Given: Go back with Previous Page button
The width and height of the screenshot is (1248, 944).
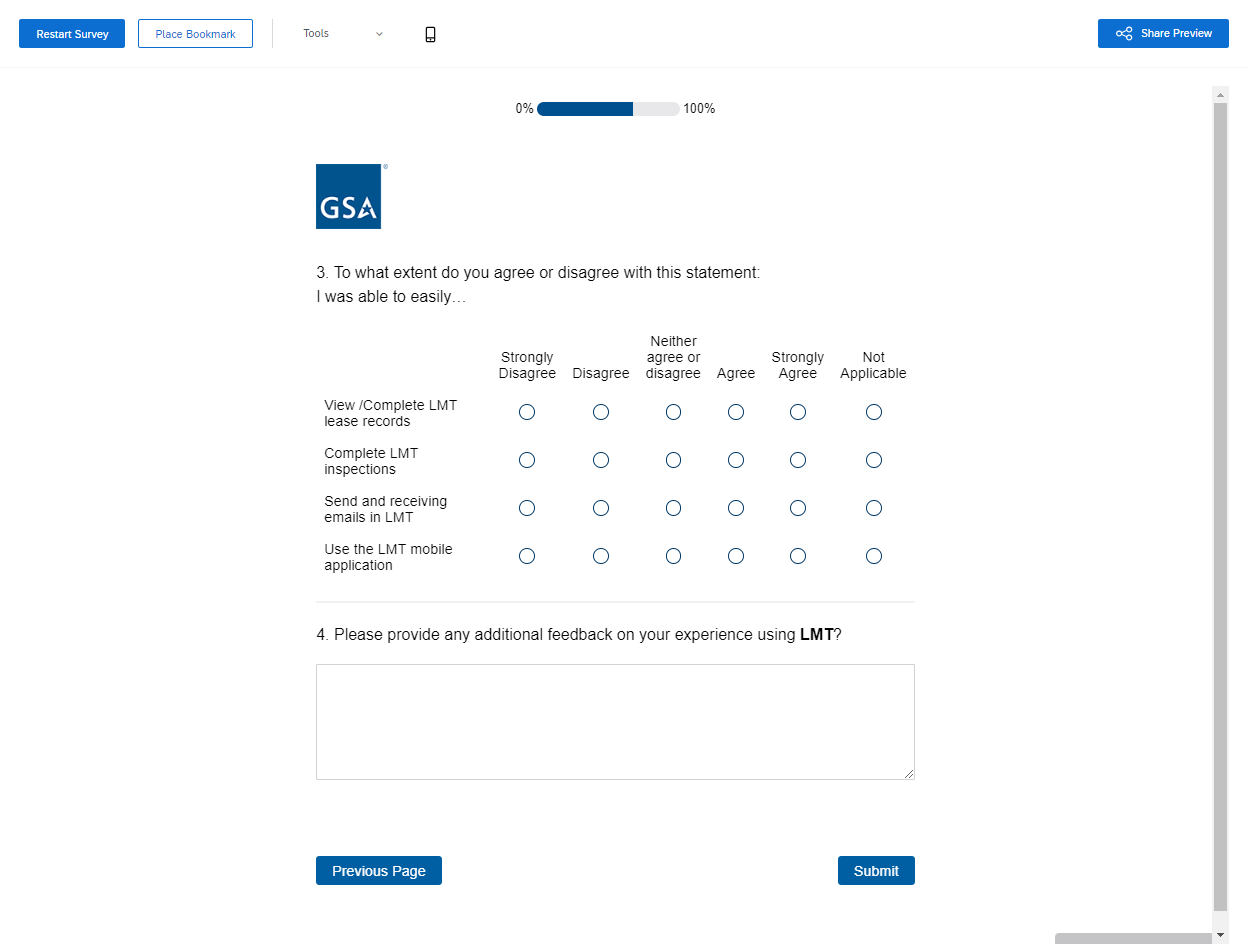Looking at the screenshot, I should 378,871.
